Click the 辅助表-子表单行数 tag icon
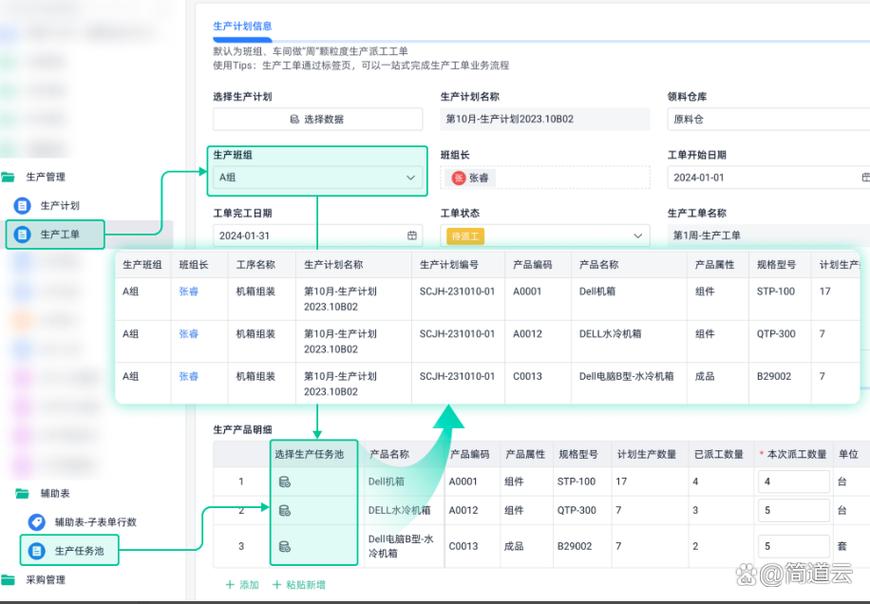 tap(37, 522)
